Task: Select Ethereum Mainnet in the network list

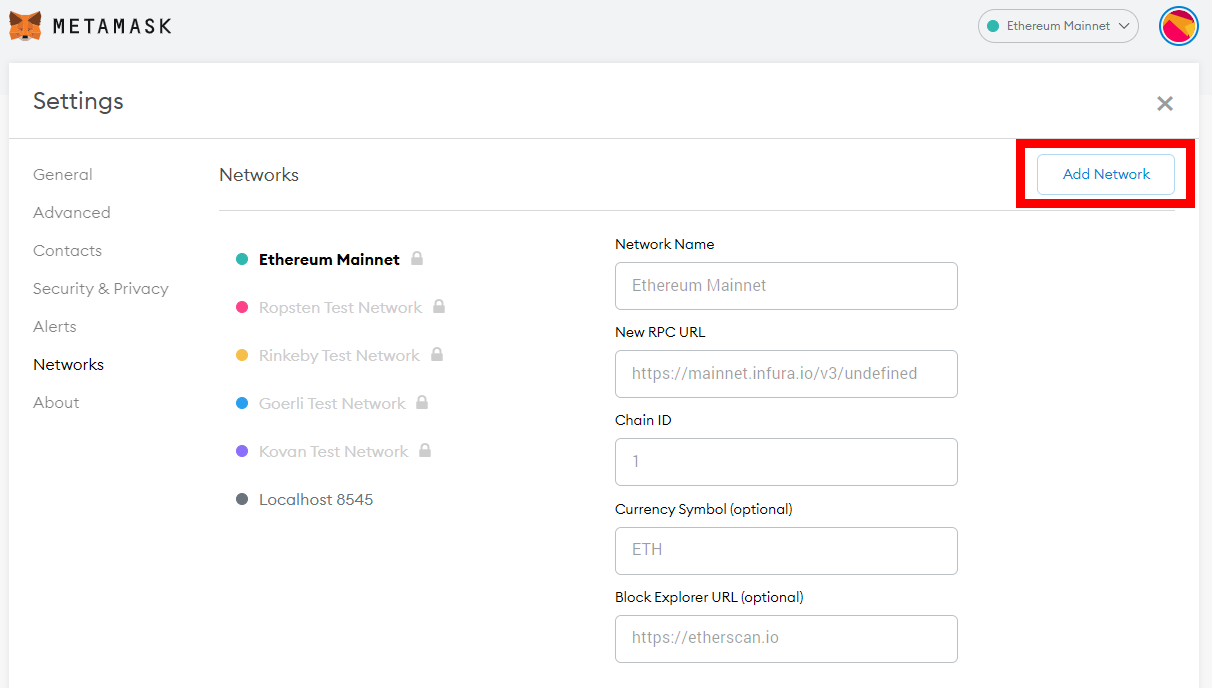Action: click(x=329, y=259)
